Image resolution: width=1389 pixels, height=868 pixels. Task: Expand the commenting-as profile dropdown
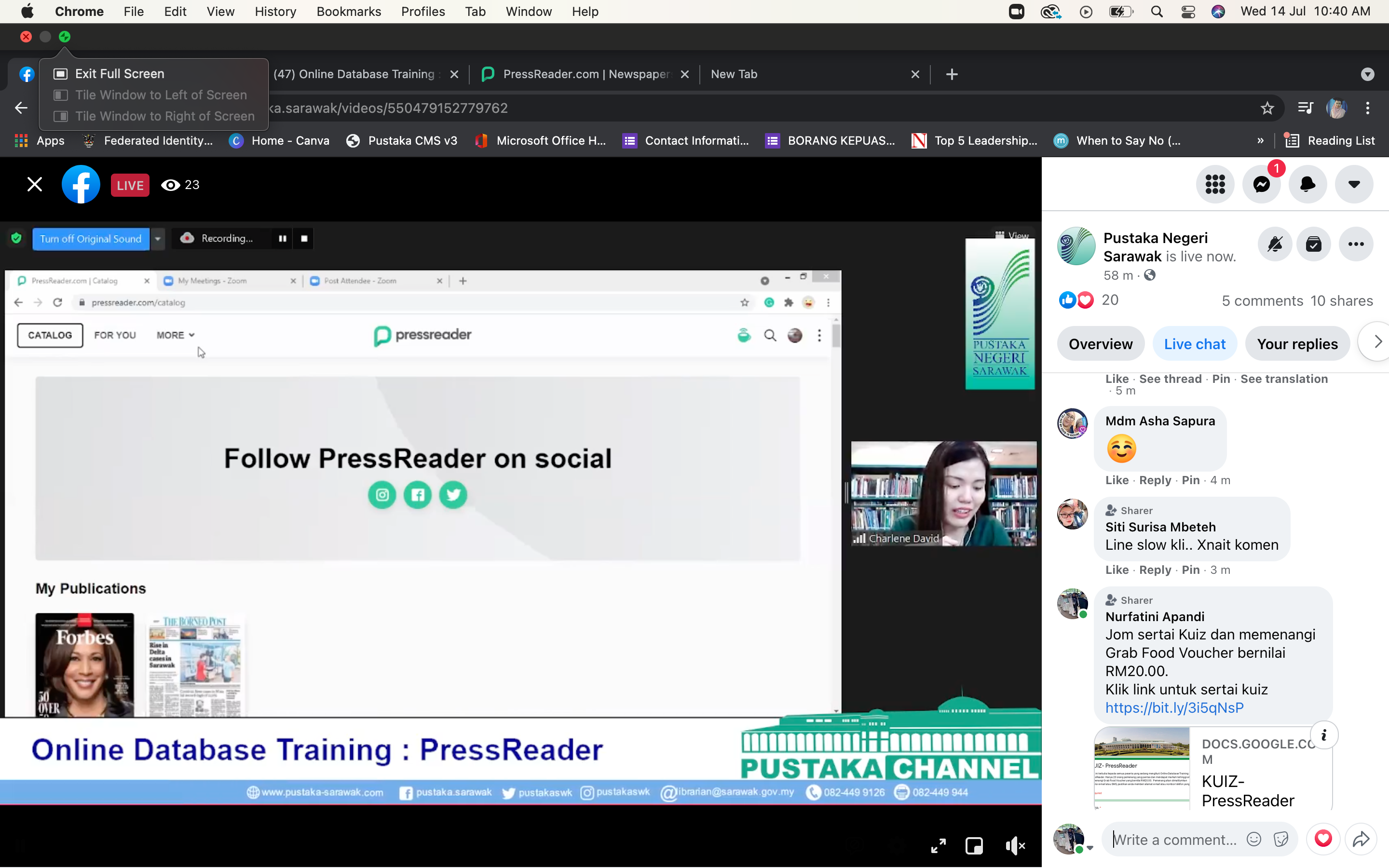pyautogui.click(x=1089, y=848)
